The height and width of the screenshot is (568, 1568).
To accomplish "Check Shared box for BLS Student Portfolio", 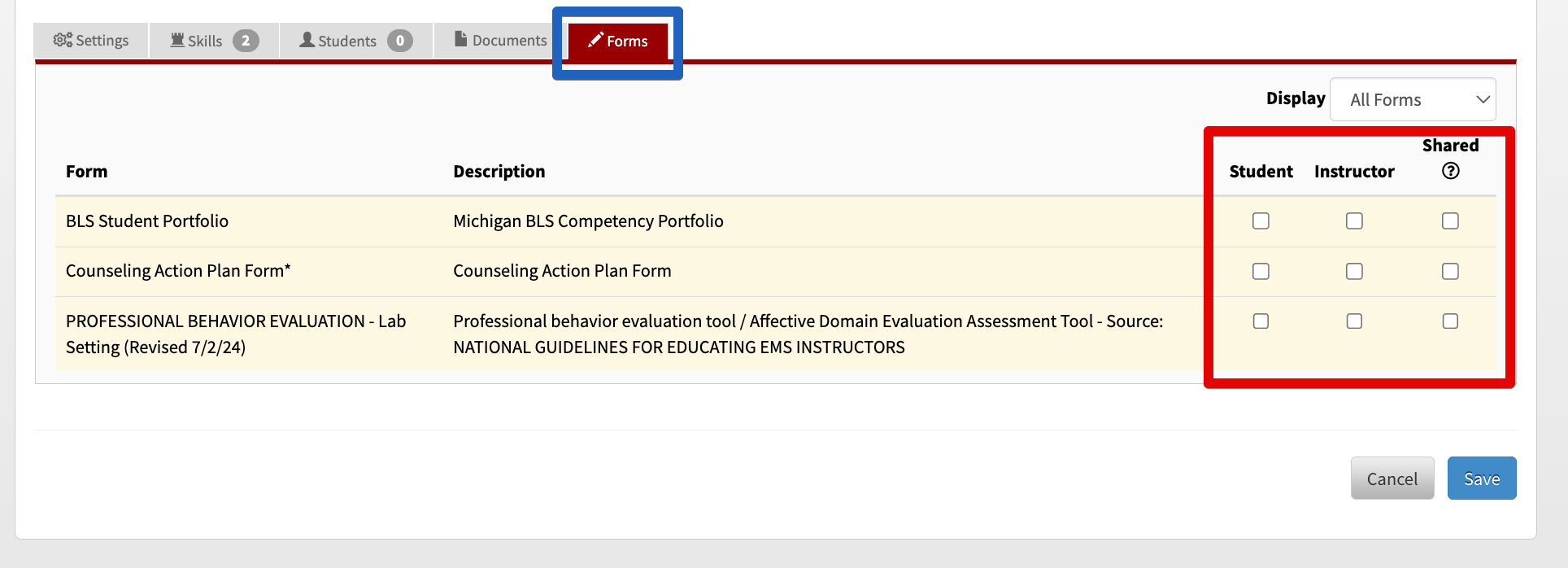I will click(x=1450, y=221).
